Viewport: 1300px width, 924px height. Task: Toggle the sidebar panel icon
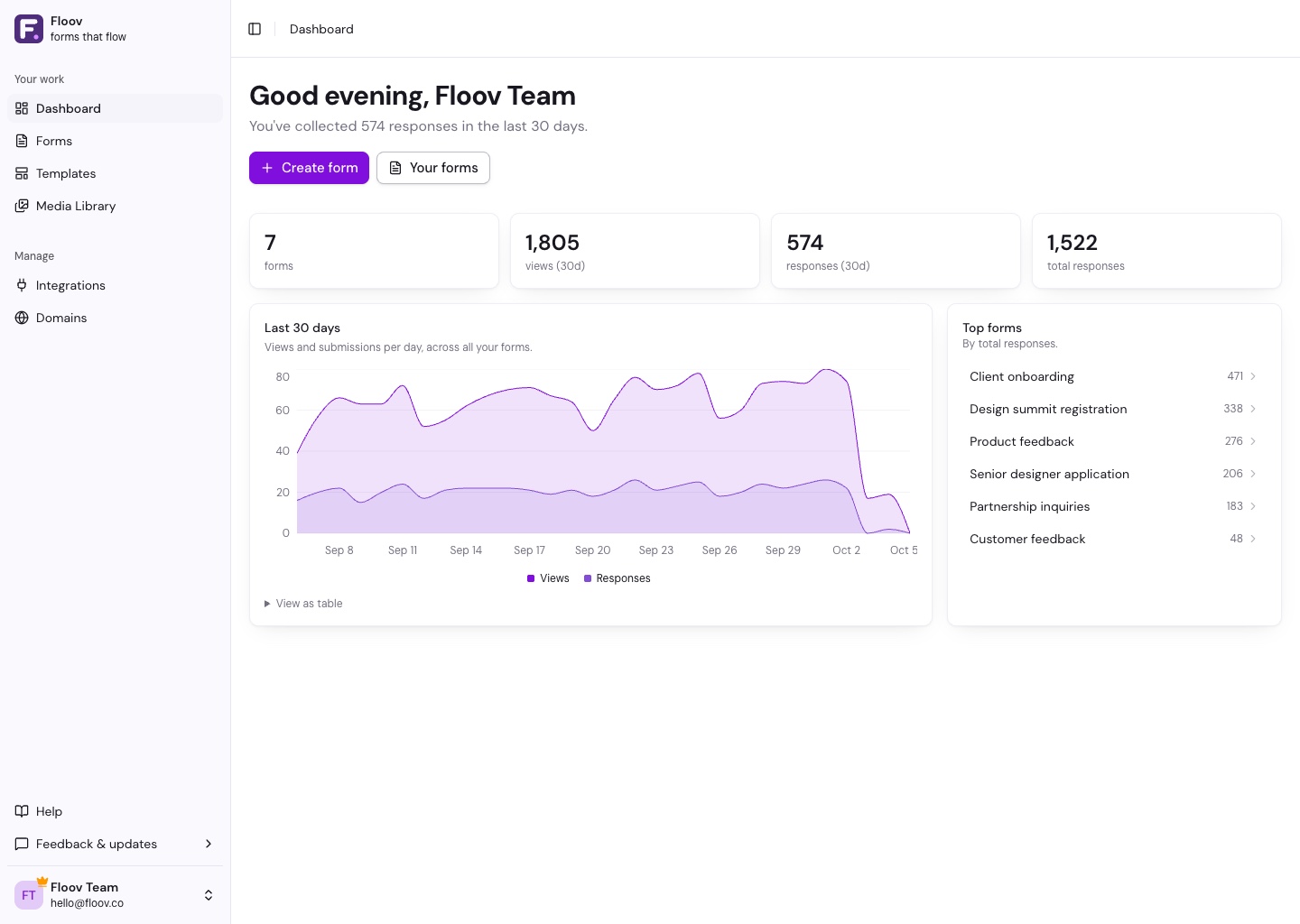tap(255, 29)
